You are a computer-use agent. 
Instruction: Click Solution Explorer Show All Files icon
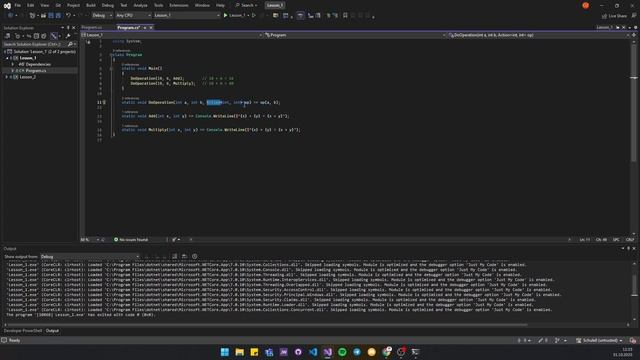[44, 36]
